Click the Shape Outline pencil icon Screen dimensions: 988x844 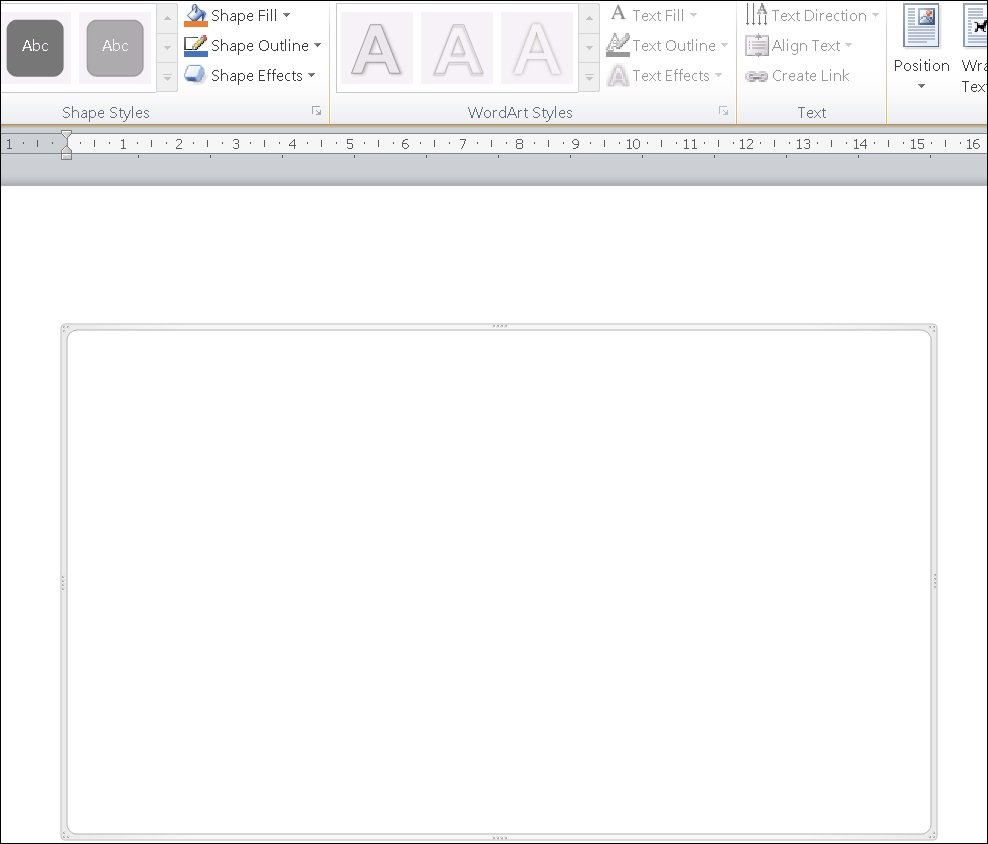[x=195, y=45]
